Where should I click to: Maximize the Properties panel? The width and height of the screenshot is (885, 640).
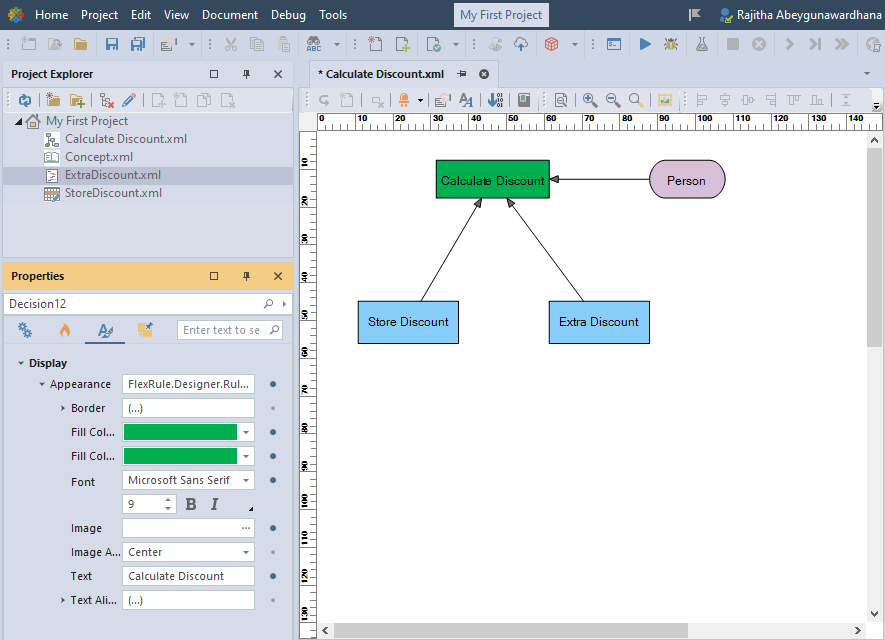point(214,276)
